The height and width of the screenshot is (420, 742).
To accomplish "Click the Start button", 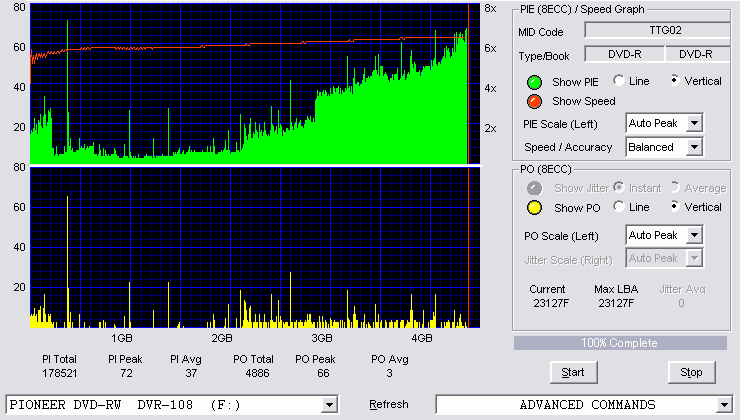I will [574, 373].
